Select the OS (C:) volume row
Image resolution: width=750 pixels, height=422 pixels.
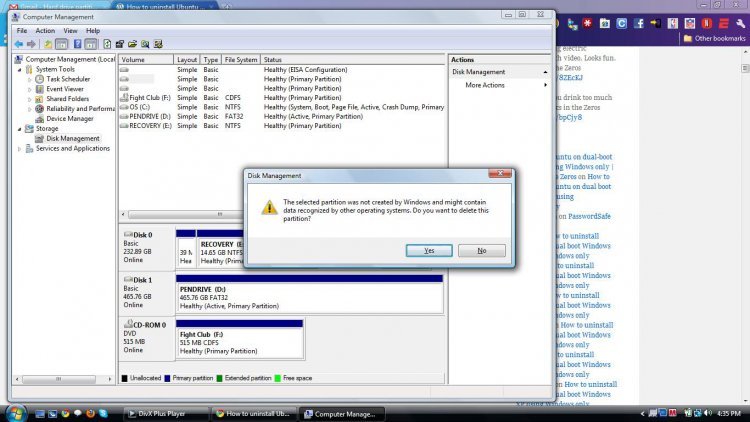click(x=282, y=107)
